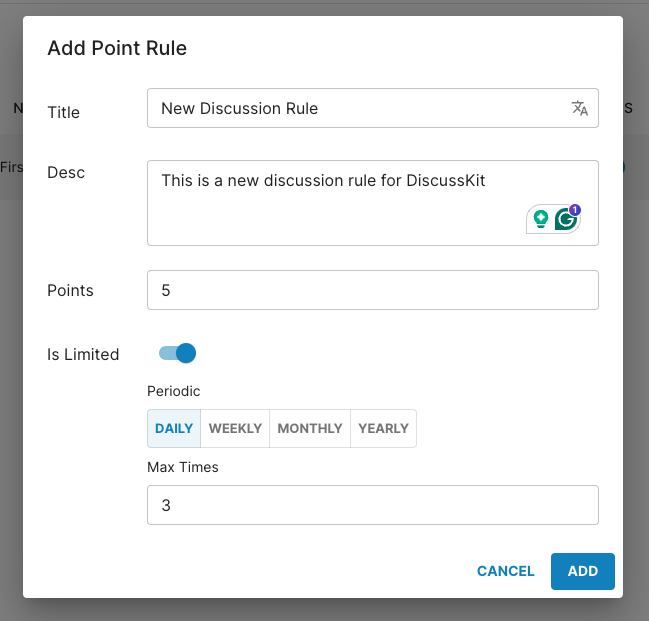649x621 pixels.
Task: Focus the Title field with New Discussion Rule
Action: [x=355, y=108]
